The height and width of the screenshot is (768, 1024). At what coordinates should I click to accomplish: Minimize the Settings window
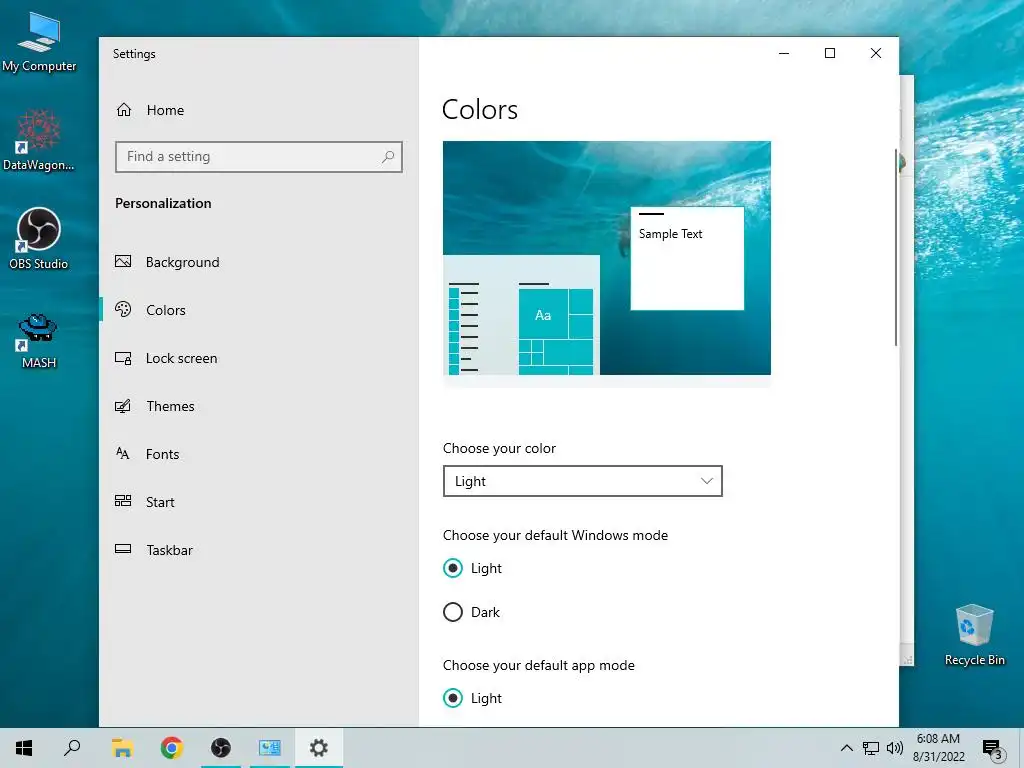pos(784,53)
